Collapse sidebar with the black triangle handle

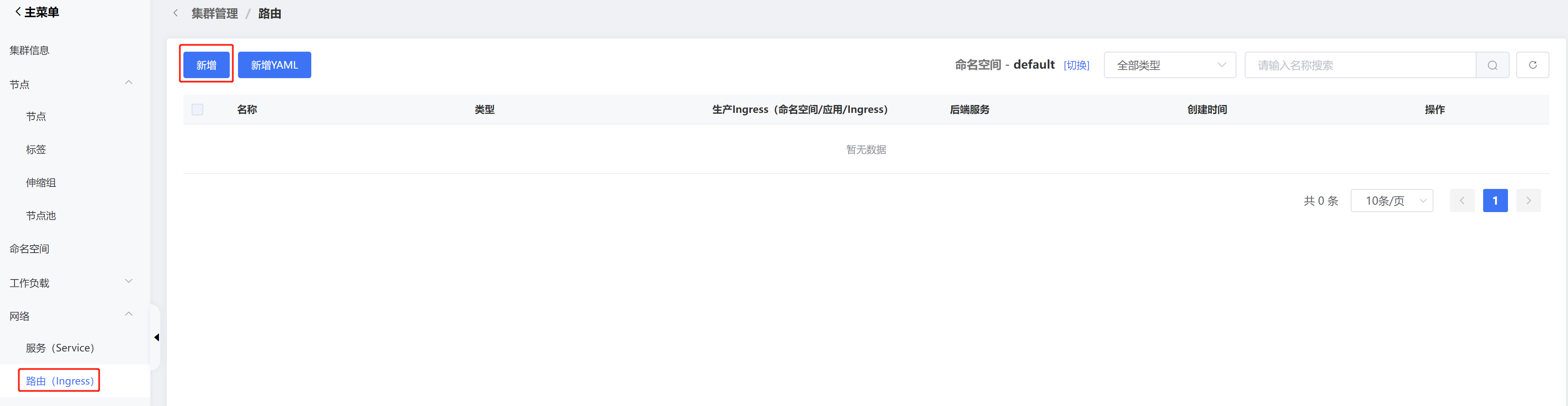click(156, 337)
